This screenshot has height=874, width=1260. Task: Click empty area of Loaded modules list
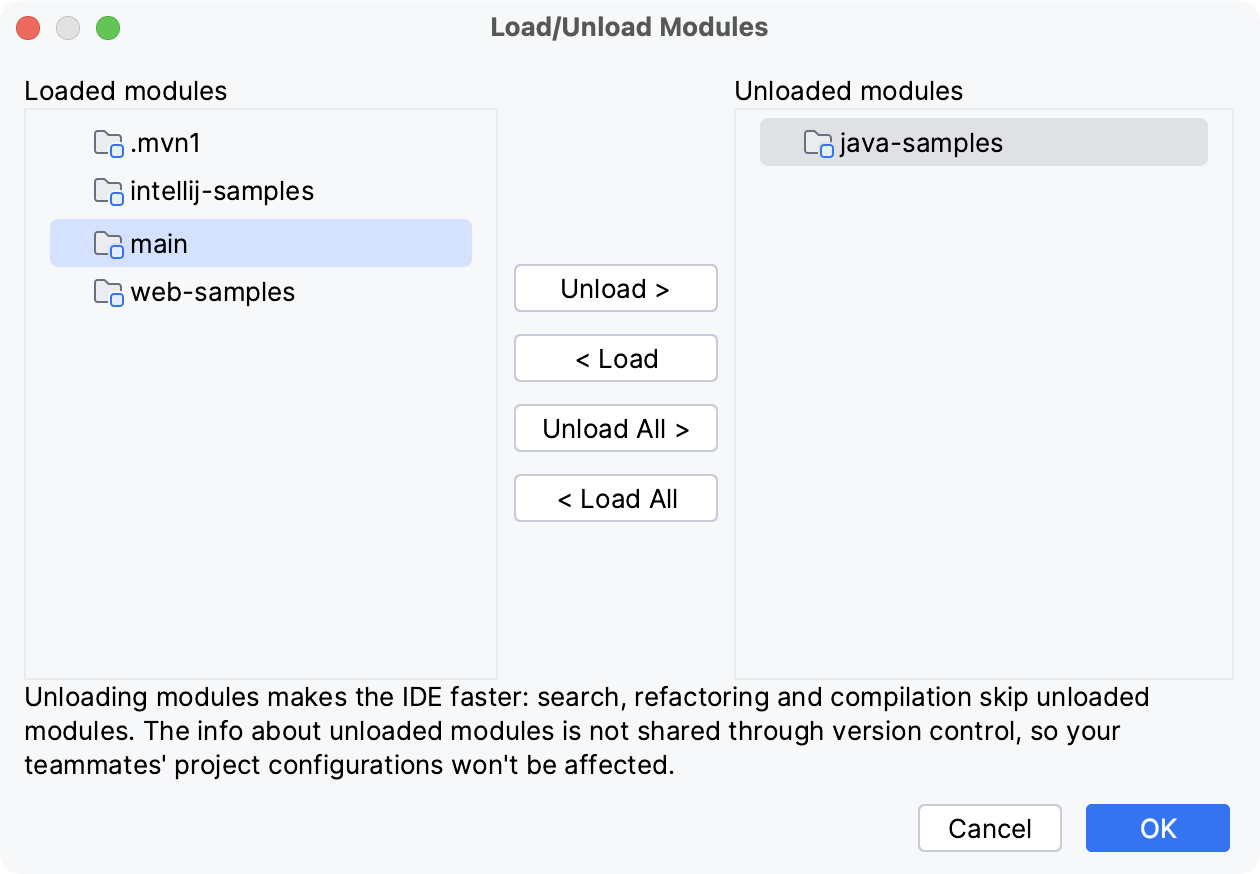click(x=260, y=500)
